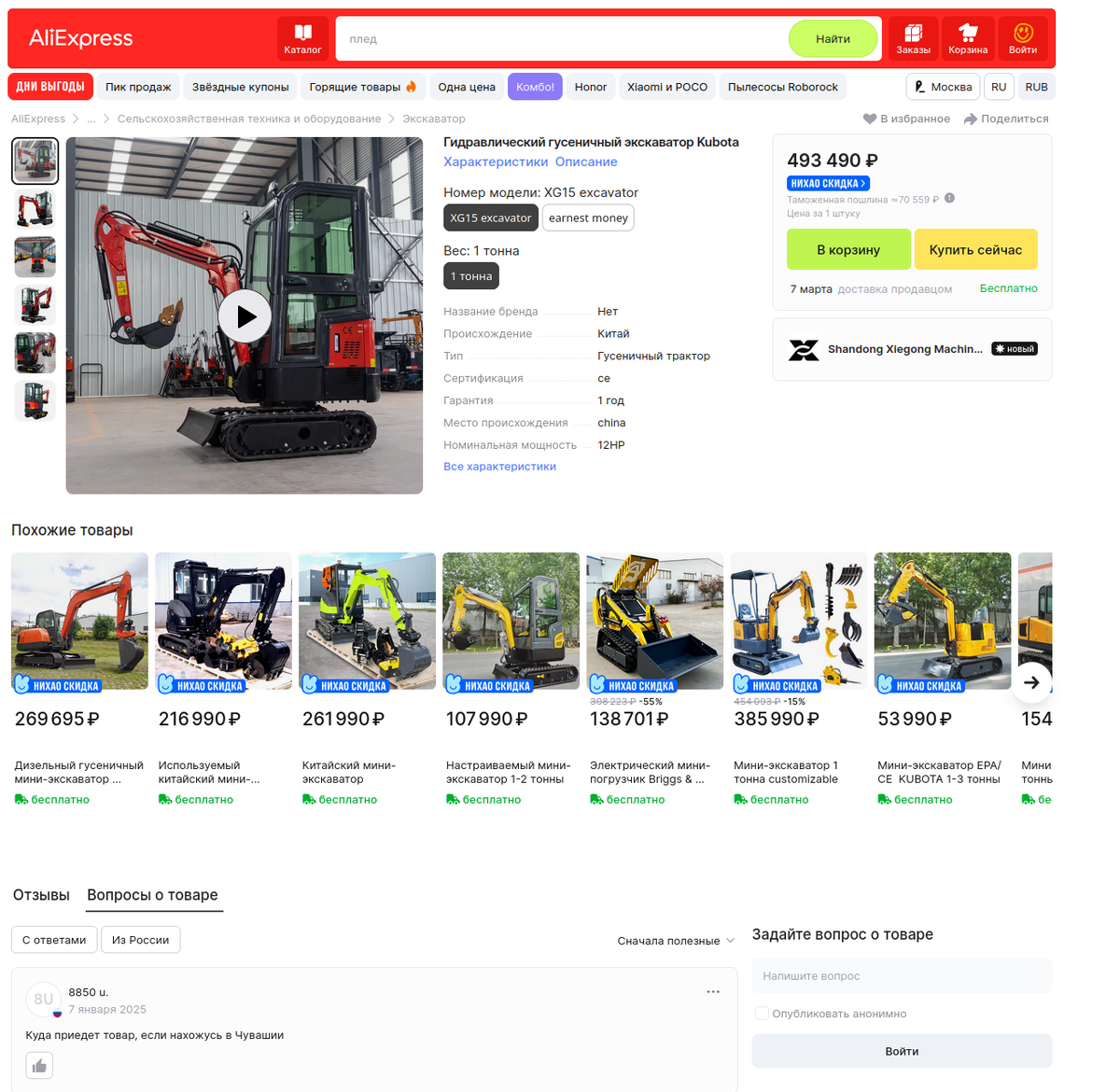Click the Поделиться share arrow icon
This screenshot has height=1092, width=1120.
click(x=971, y=119)
